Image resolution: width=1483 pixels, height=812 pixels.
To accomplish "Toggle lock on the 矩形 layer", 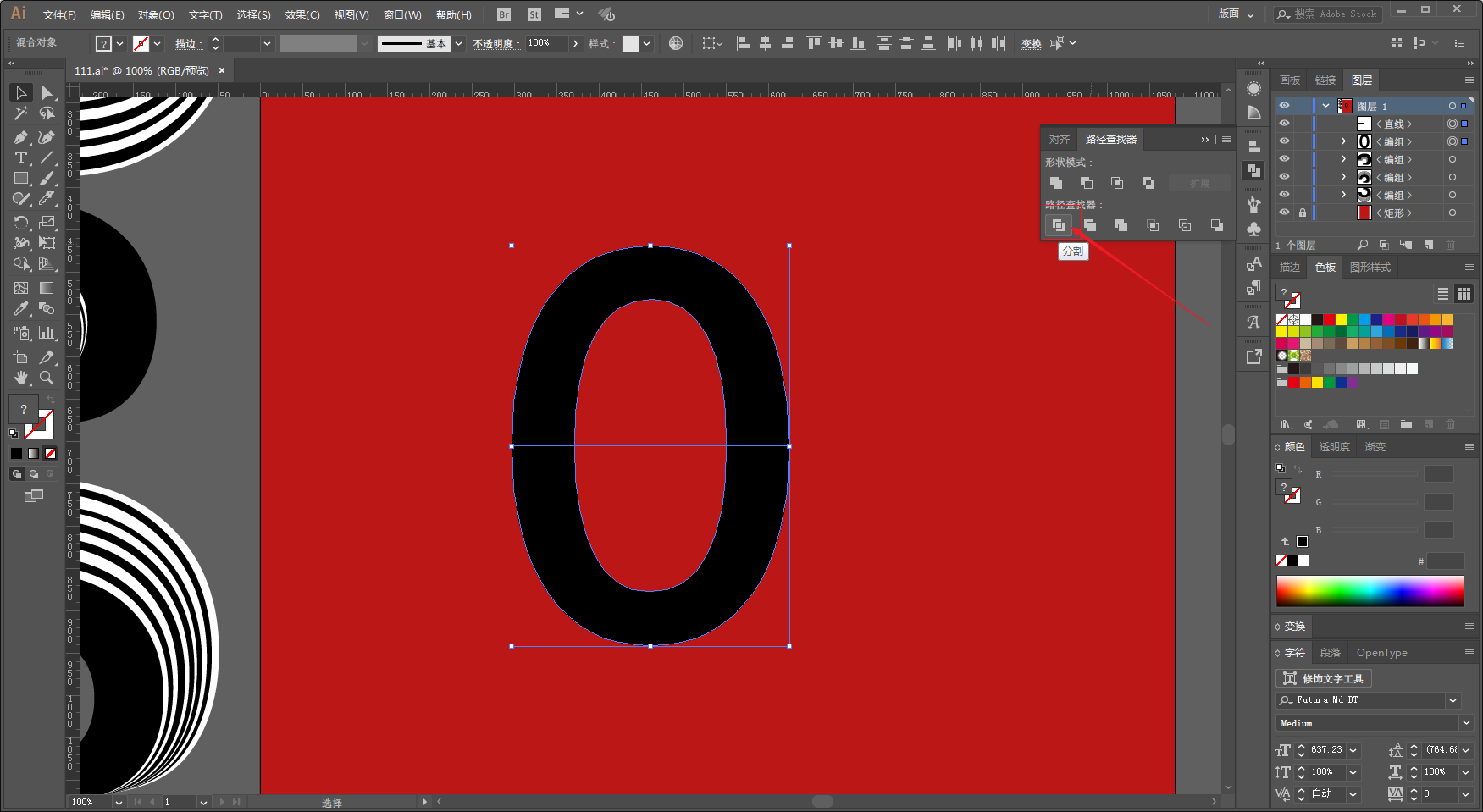I will [x=1303, y=213].
